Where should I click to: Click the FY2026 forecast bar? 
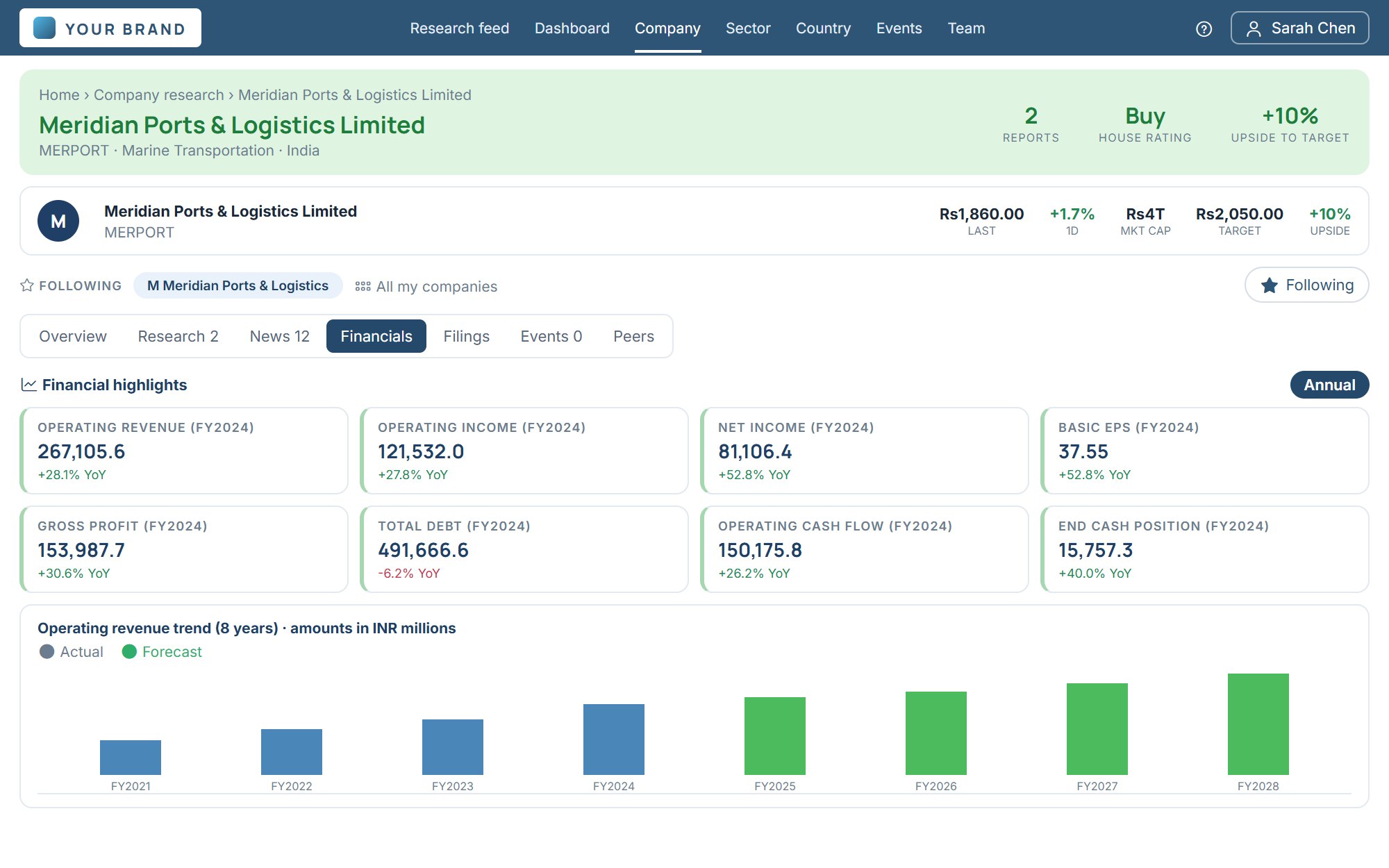[x=936, y=733]
